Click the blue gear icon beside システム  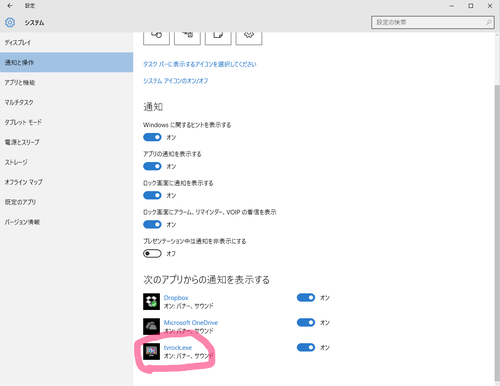pyautogui.click(x=10, y=22)
